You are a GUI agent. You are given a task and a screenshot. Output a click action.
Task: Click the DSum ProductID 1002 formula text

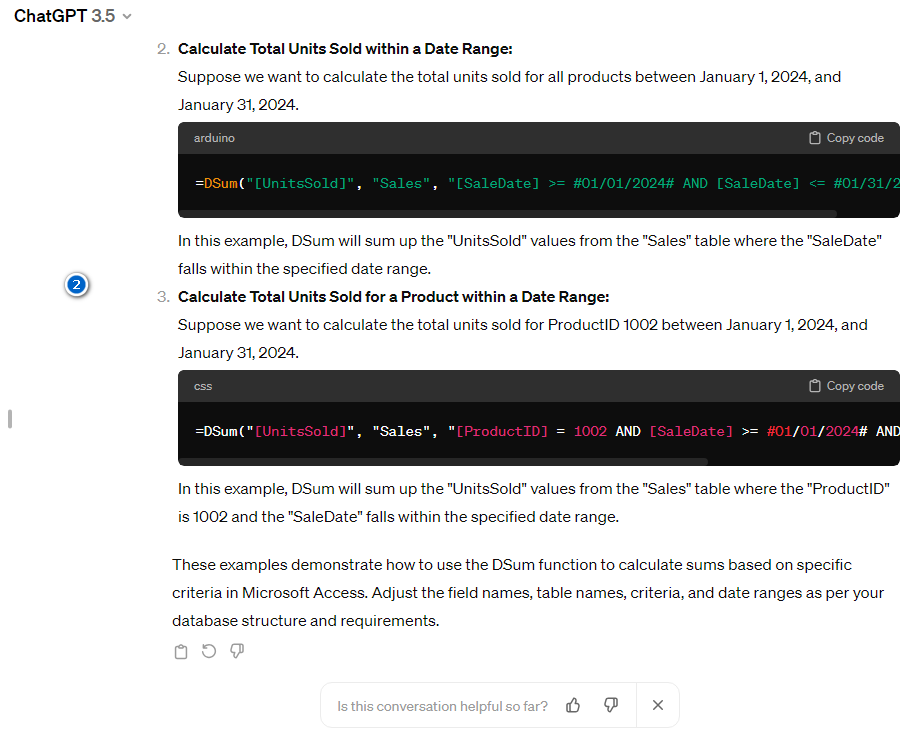[547, 431]
